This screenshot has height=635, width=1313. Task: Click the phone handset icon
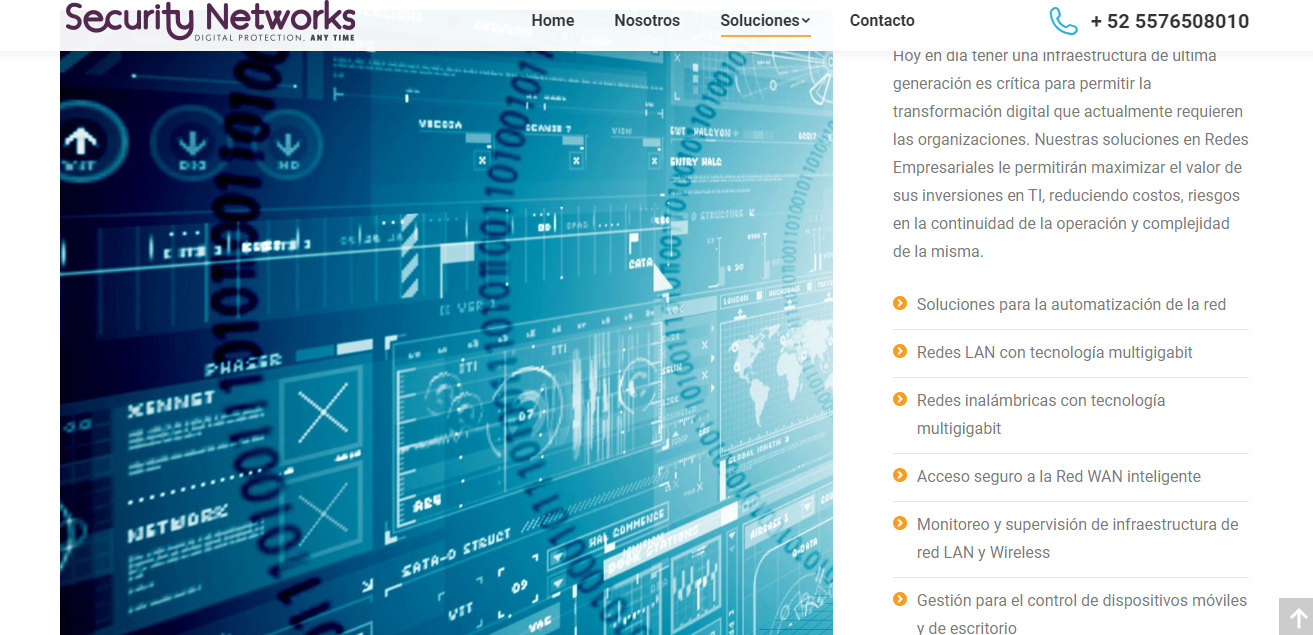click(x=1063, y=21)
